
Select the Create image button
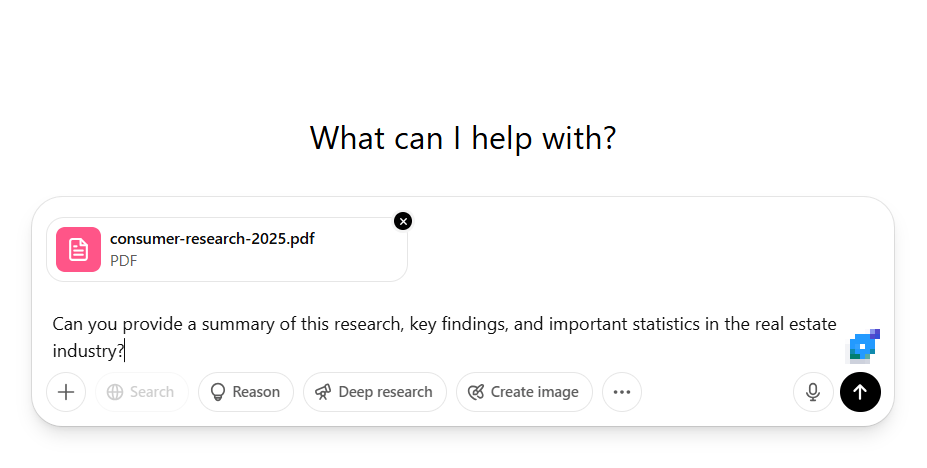click(x=524, y=392)
